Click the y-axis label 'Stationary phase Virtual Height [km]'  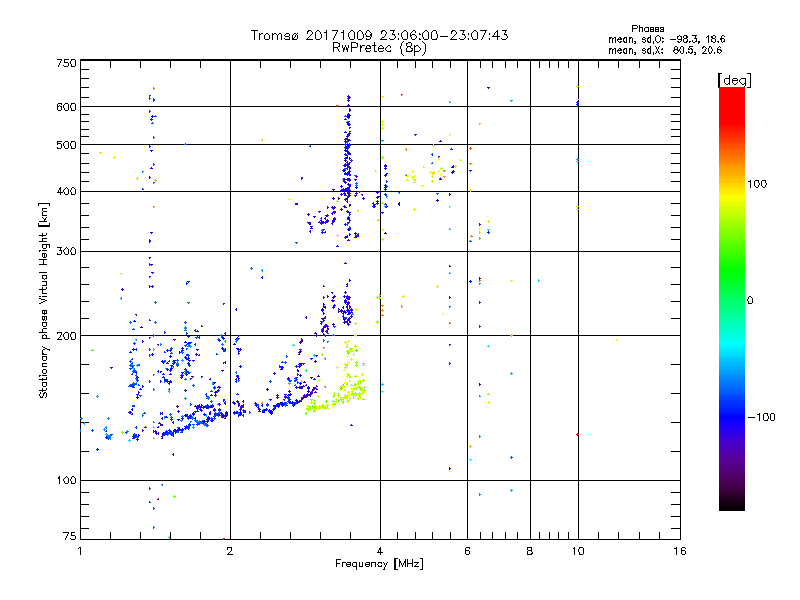click(43, 301)
